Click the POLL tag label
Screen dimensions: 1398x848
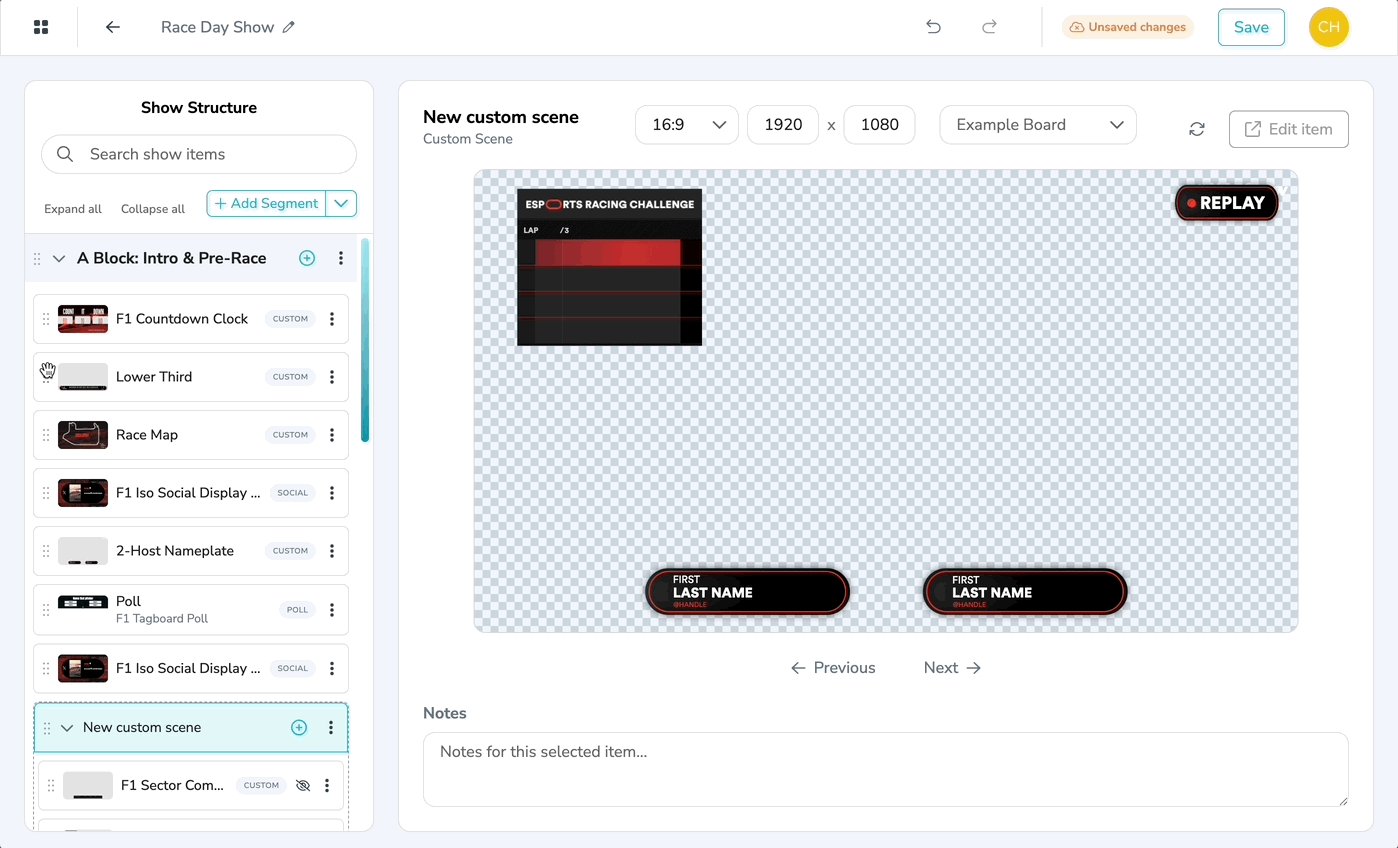[x=298, y=609]
